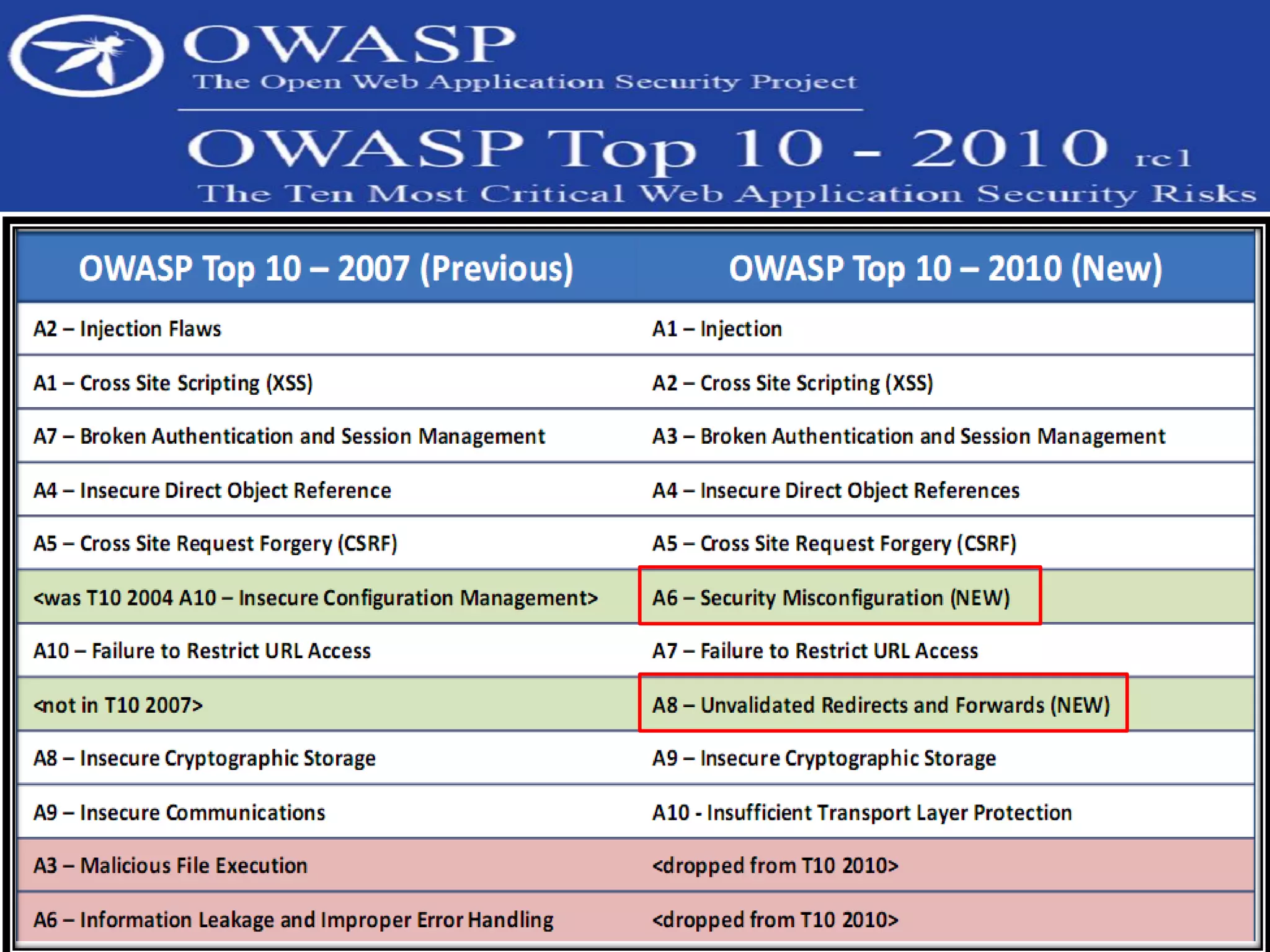1270x952 pixels.
Task: Select A3 – Malicious File Execution row
Action: pyautogui.click(x=171, y=865)
